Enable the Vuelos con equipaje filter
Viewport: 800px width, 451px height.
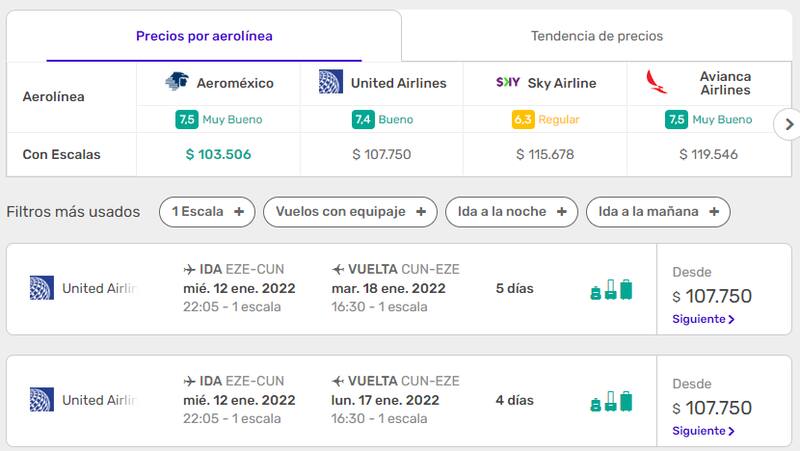pyautogui.click(x=350, y=212)
